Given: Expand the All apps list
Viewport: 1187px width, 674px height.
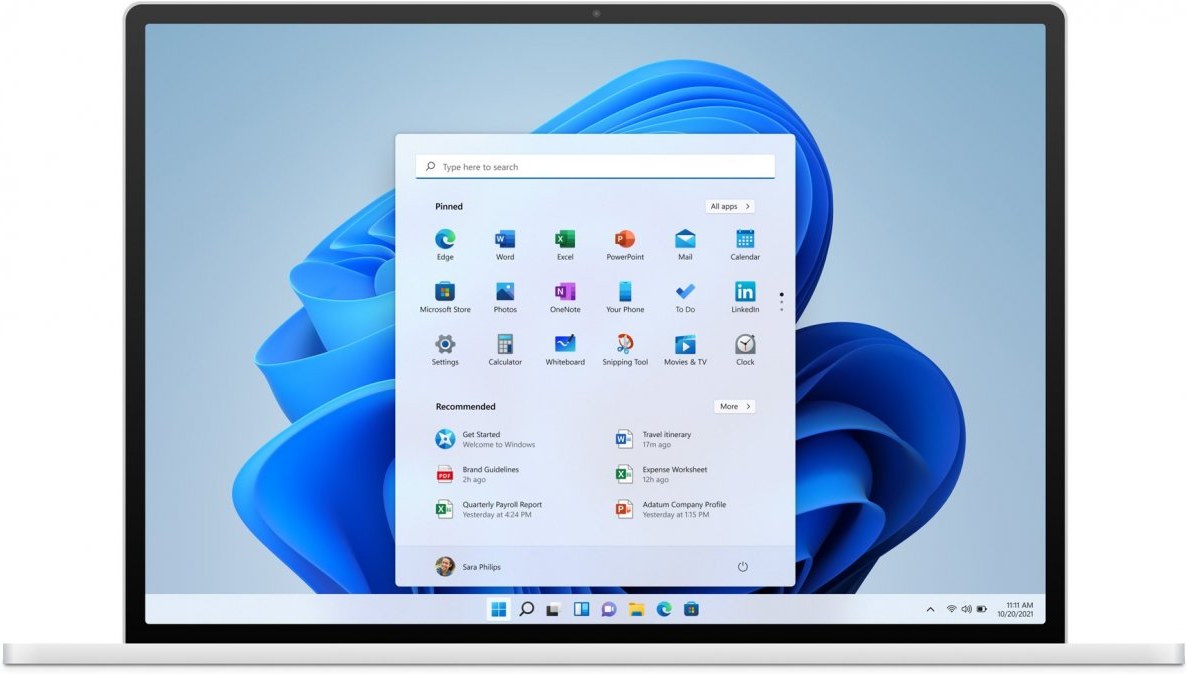Looking at the screenshot, I should [x=730, y=207].
